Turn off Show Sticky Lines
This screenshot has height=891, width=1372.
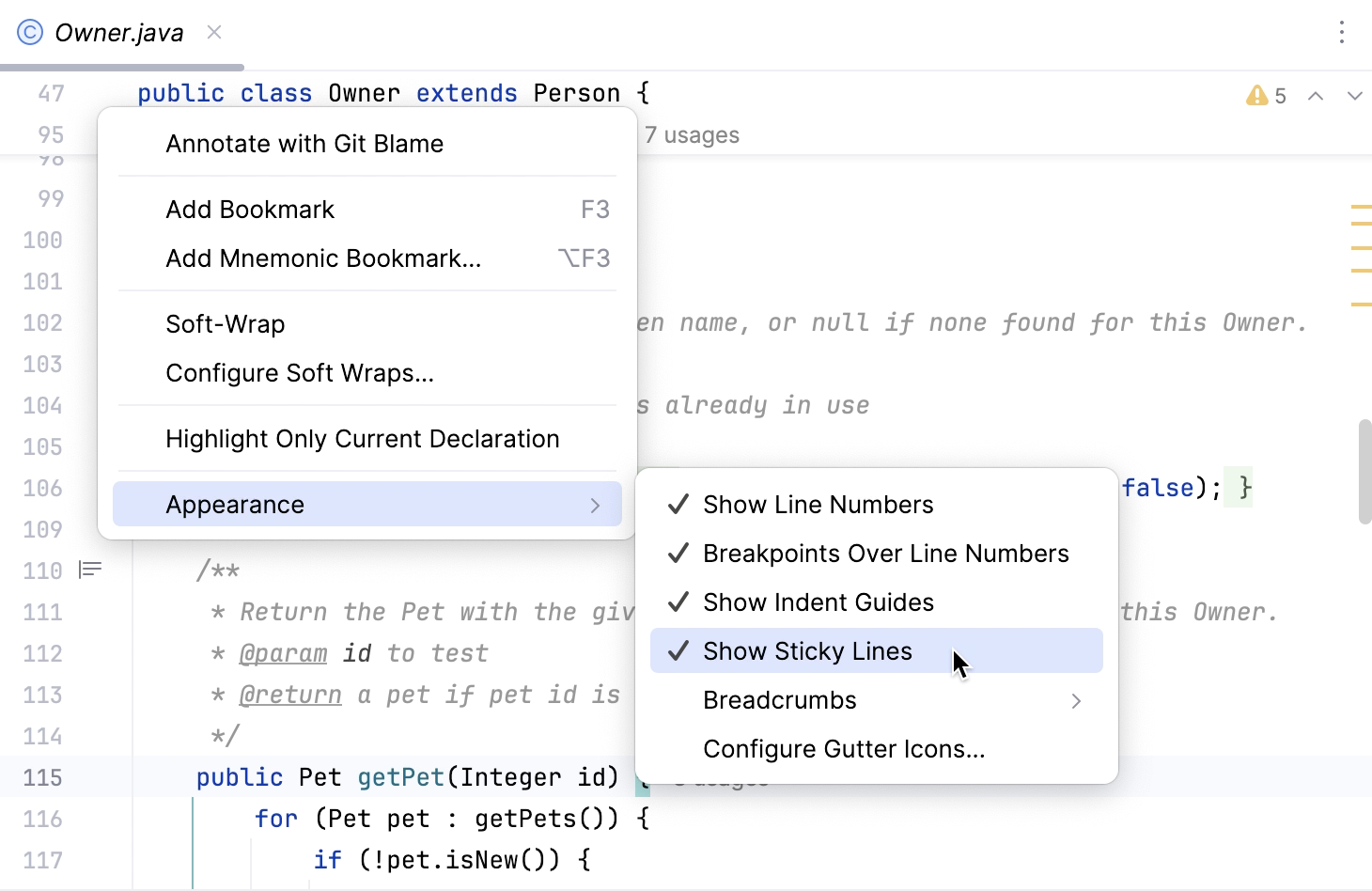807,651
